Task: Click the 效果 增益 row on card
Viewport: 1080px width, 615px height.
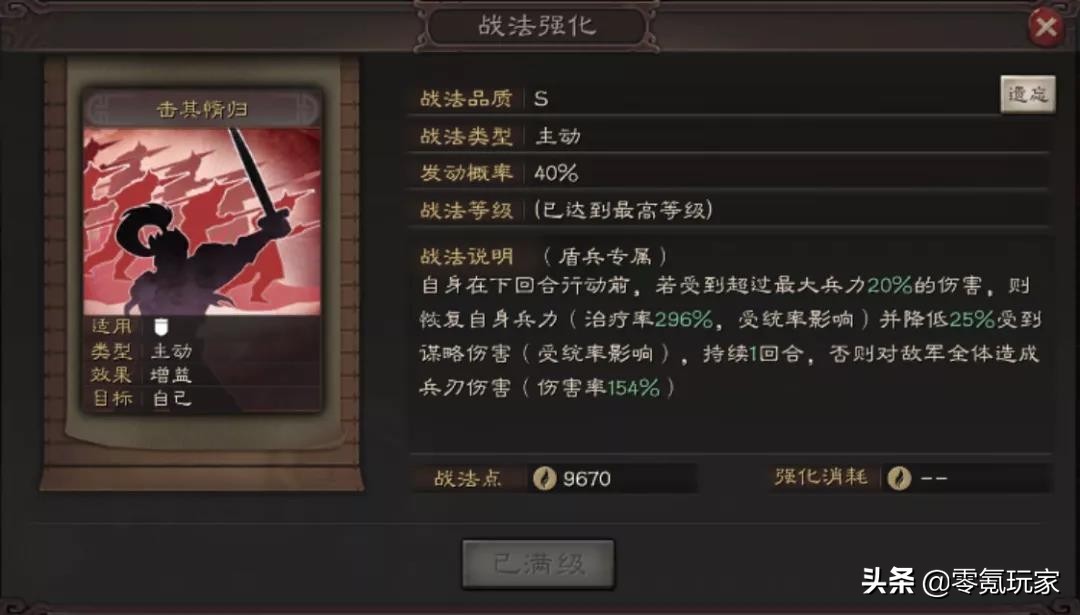Action: (x=202, y=375)
